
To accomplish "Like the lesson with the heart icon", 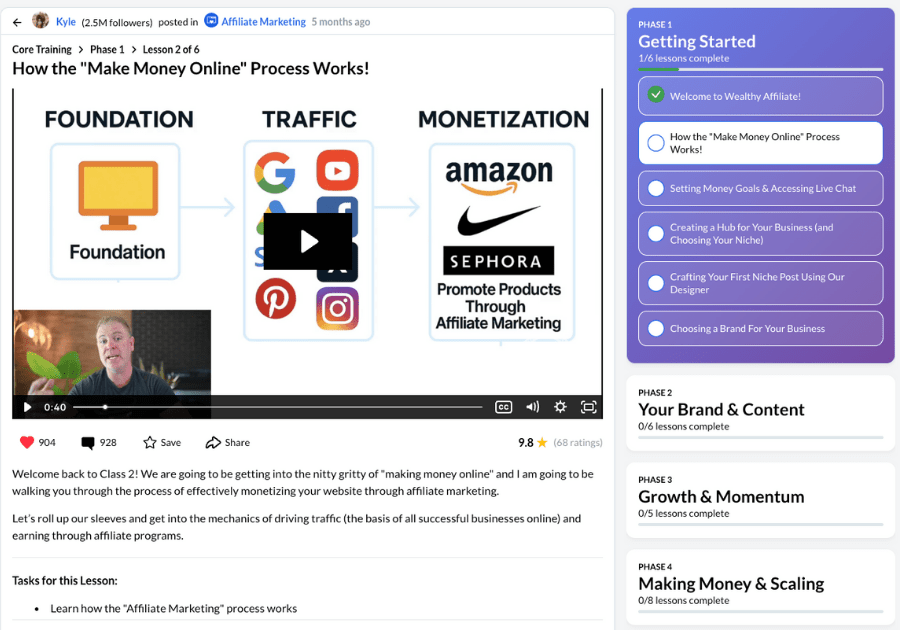I will 25,442.
